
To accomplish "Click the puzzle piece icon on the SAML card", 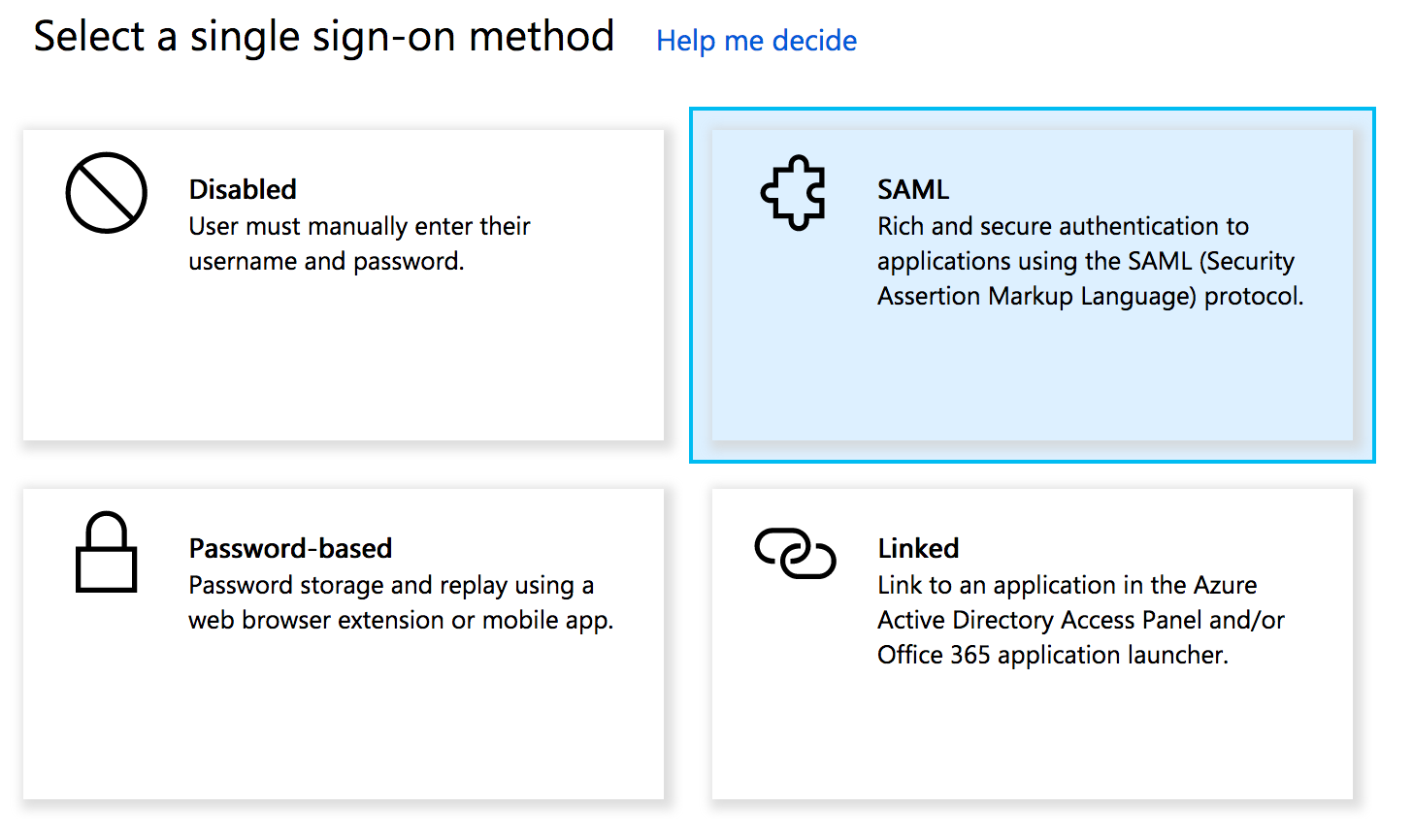I will coord(794,194).
